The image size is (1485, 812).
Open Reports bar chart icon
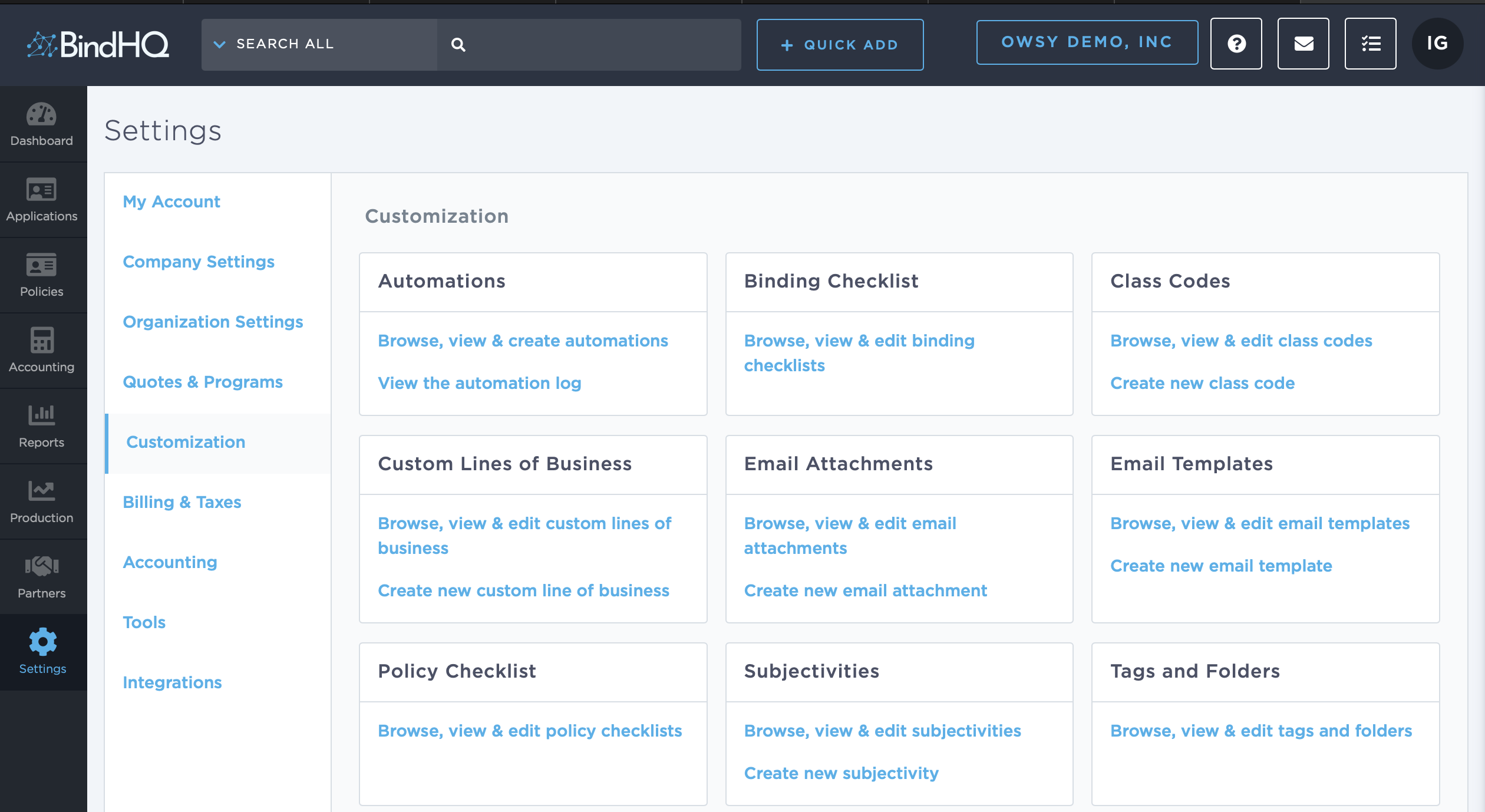[x=41, y=415]
